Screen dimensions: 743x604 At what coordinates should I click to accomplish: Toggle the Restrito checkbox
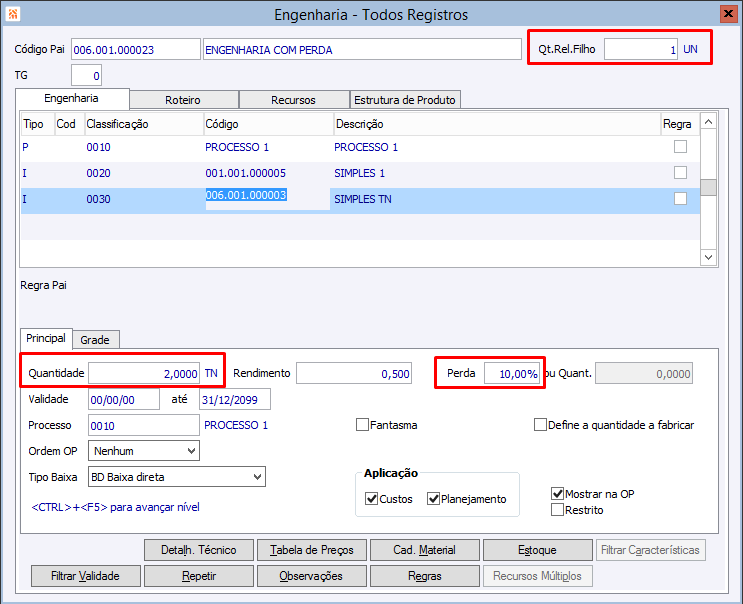tap(558, 510)
